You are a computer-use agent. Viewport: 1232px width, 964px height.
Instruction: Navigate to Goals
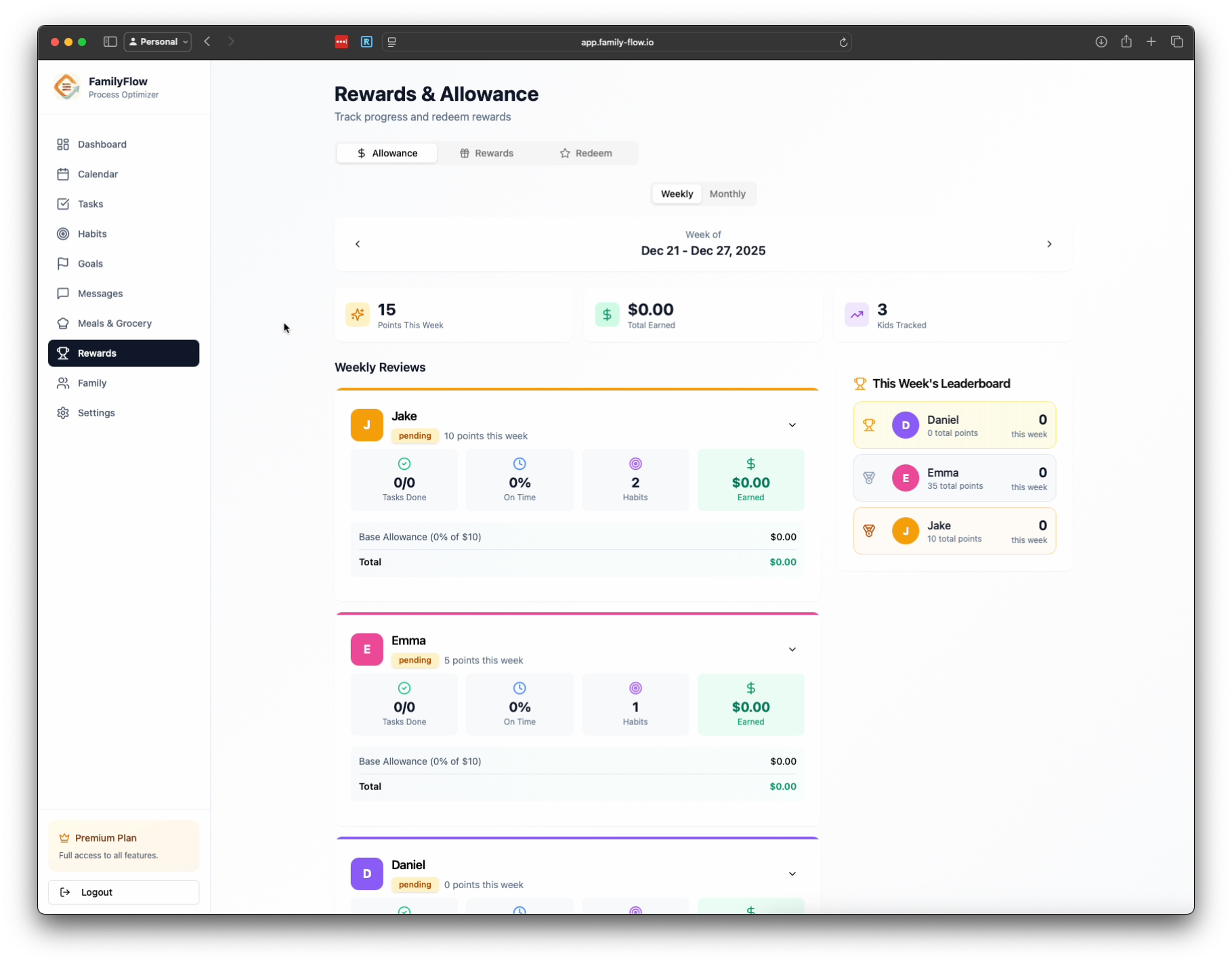123,263
